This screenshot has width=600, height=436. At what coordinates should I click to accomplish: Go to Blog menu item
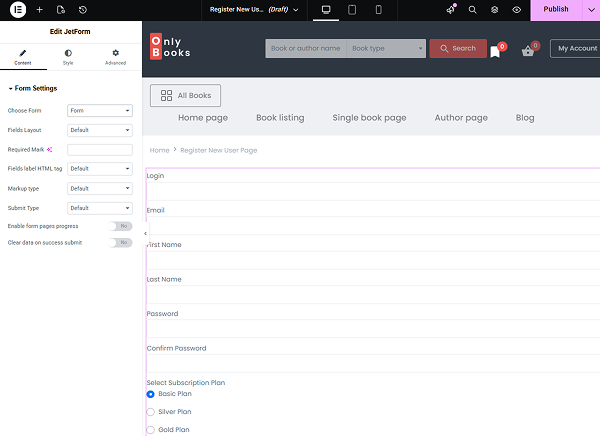525,118
